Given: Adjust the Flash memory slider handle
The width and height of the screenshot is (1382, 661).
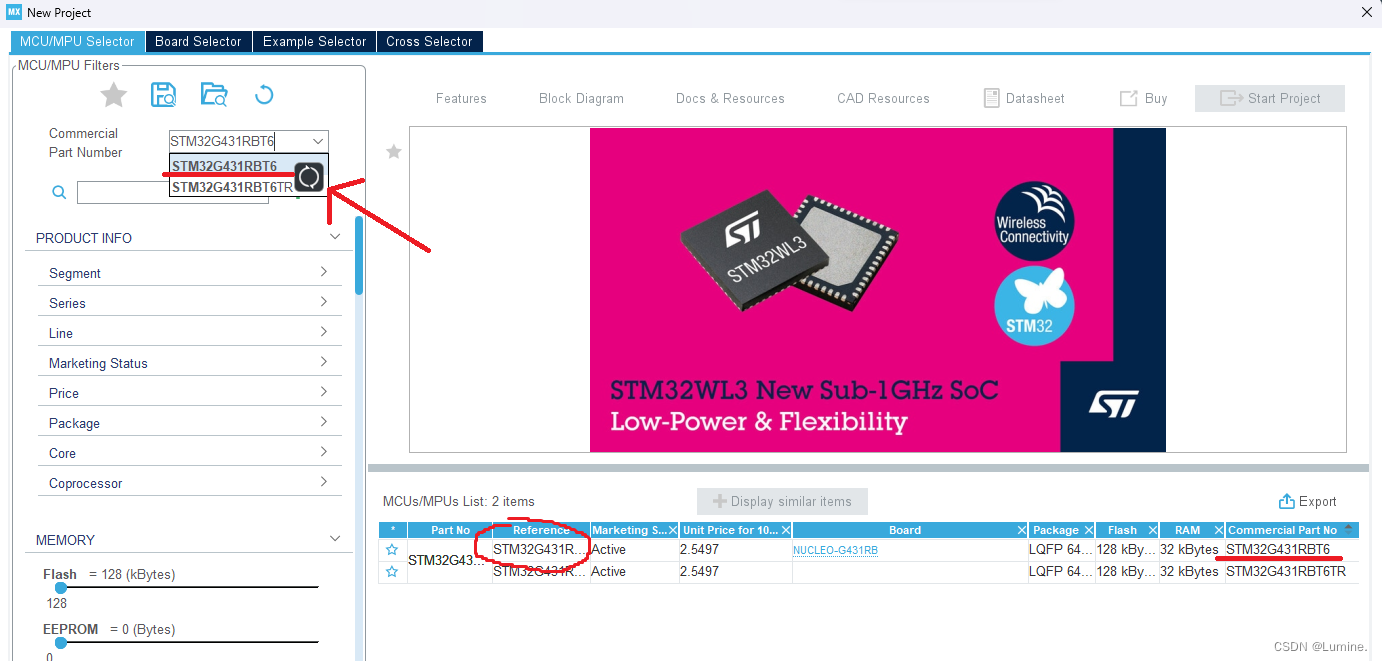Looking at the screenshot, I should pyautogui.click(x=60, y=587).
